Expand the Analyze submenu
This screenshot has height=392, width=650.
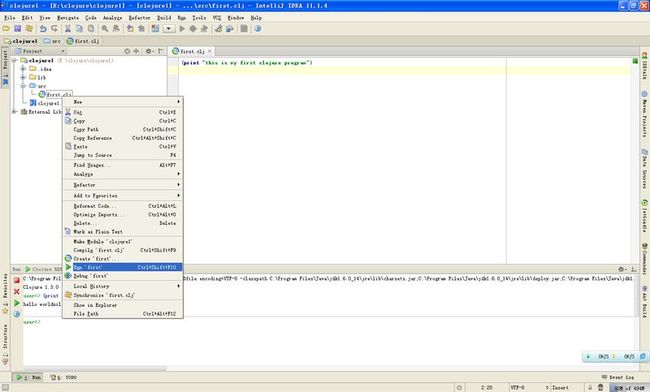pyautogui.click(x=123, y=174)
